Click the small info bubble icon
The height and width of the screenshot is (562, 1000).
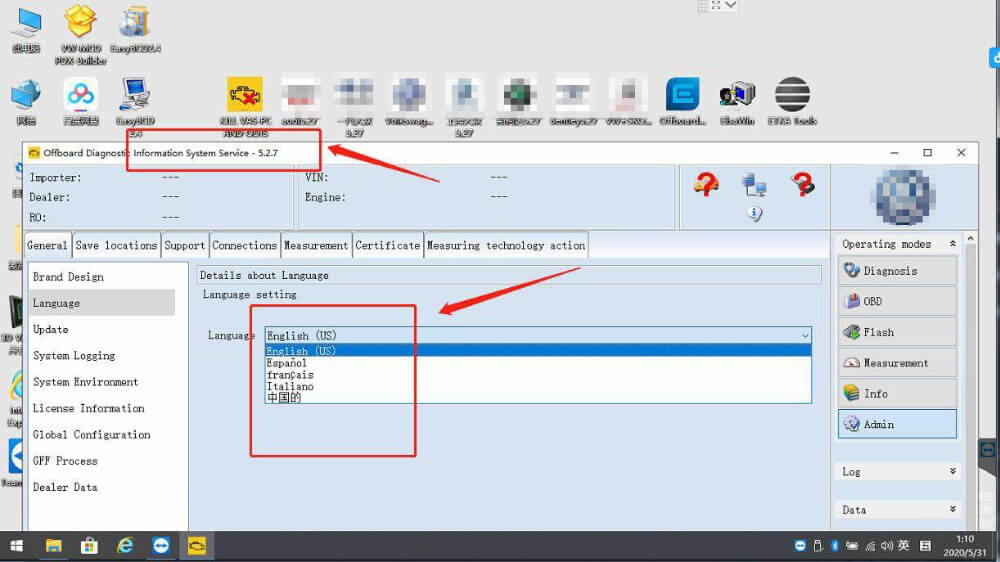click(754, 213)
